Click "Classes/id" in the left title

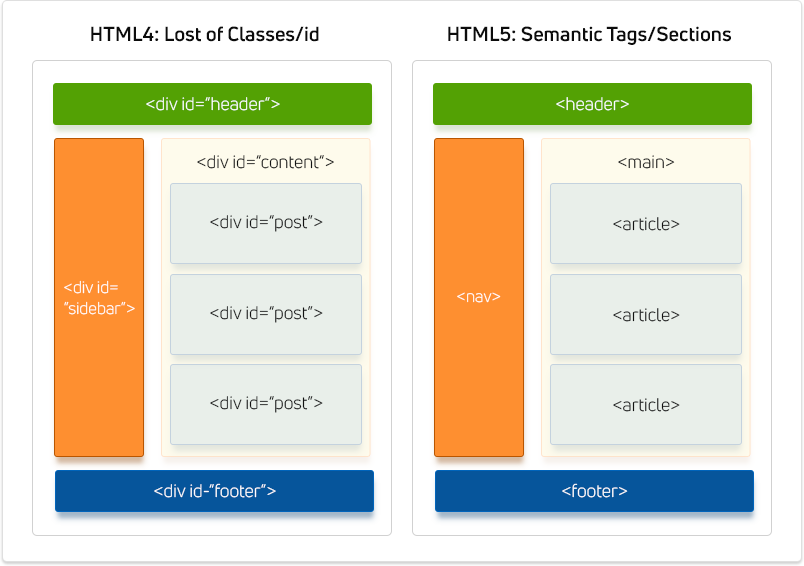(x=283, y=35)
